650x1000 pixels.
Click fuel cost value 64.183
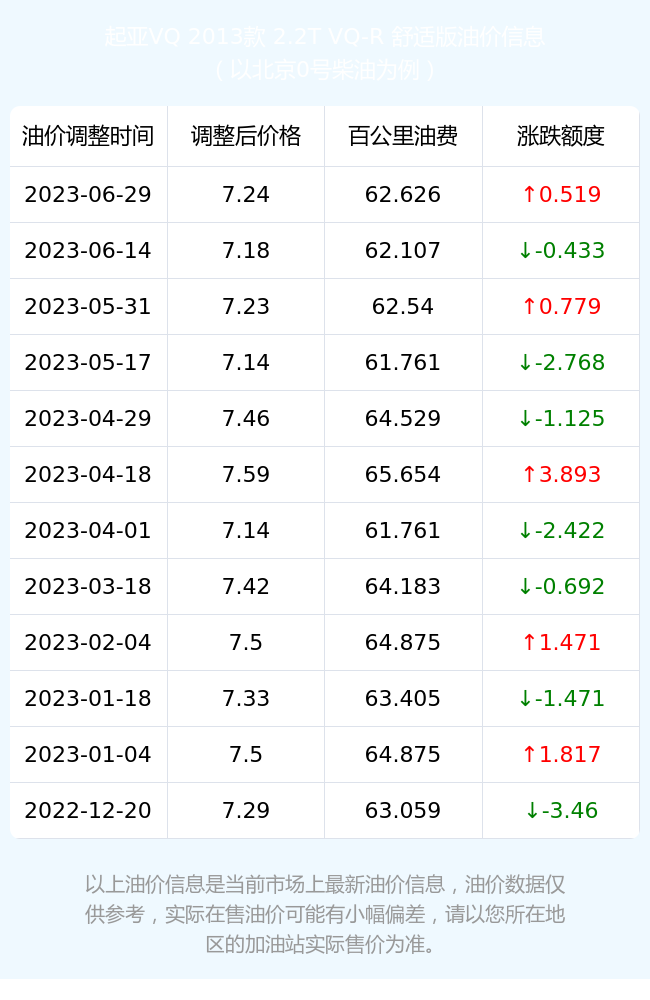pyautogui.click(x=403, y=587)
